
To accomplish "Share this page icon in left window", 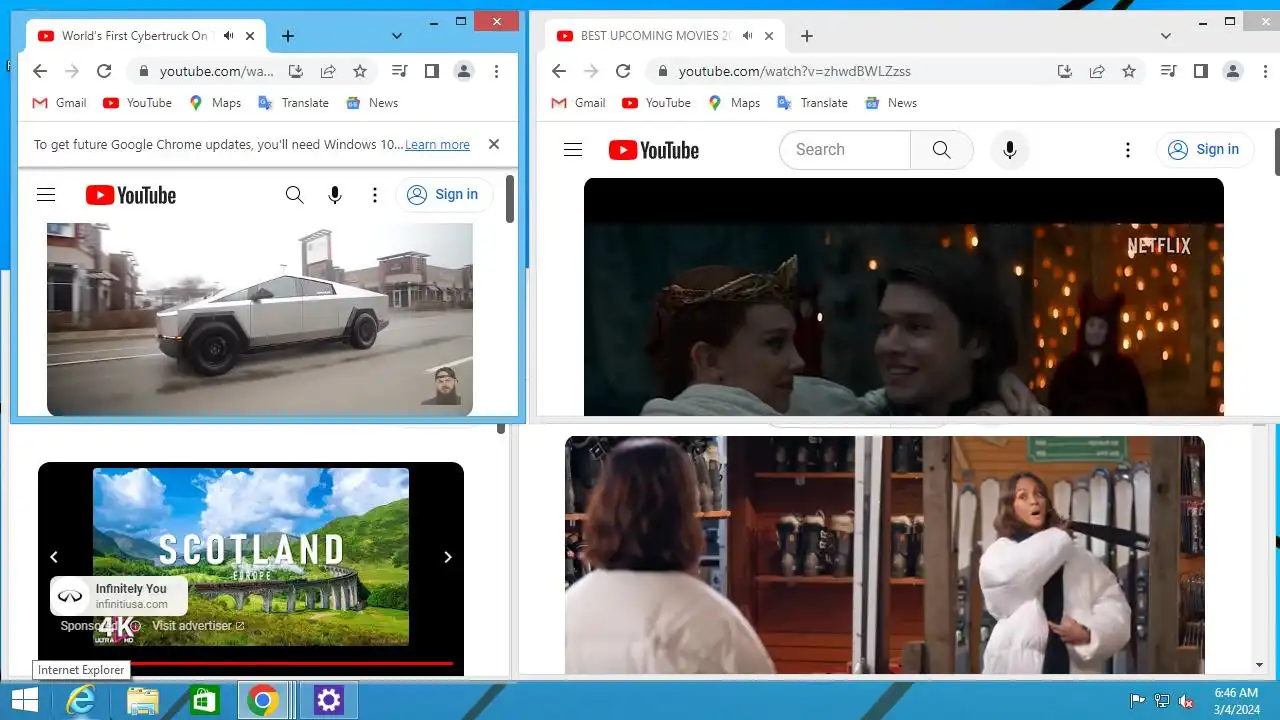I will click(x=328, y=71).
